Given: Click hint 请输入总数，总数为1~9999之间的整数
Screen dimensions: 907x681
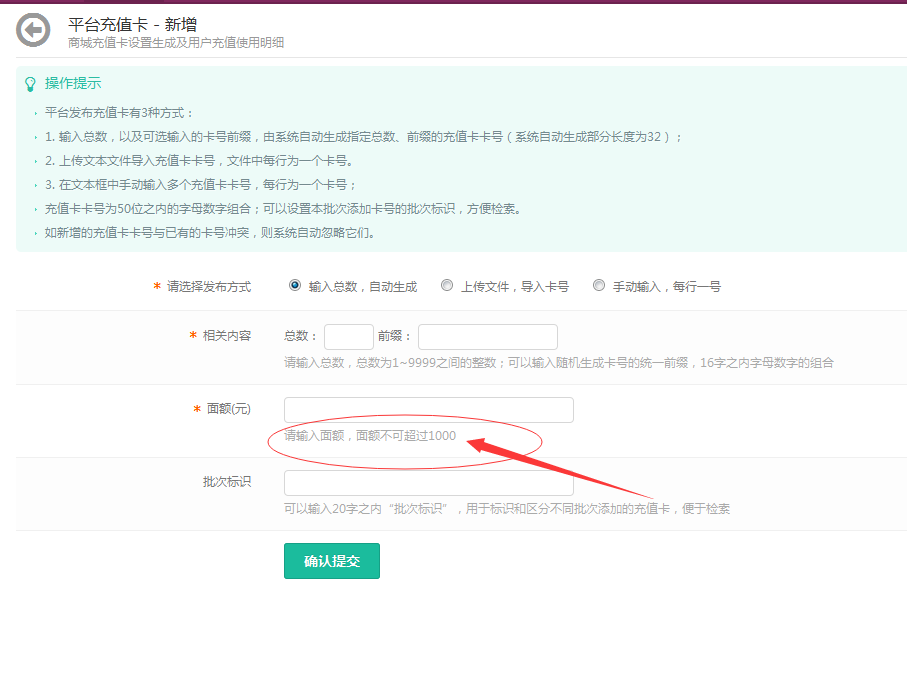Looking at the screenshot, I should [559, 363].
